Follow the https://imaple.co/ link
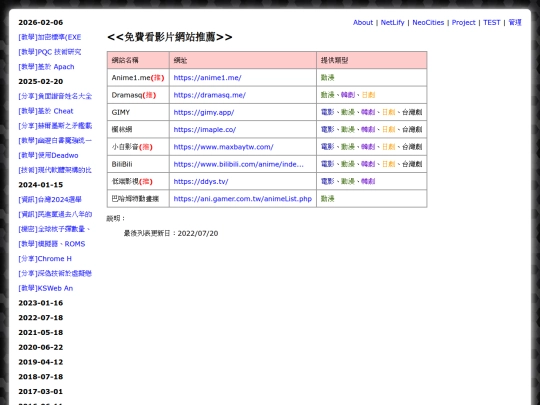 pyautogui.click(x=205, y=129)
